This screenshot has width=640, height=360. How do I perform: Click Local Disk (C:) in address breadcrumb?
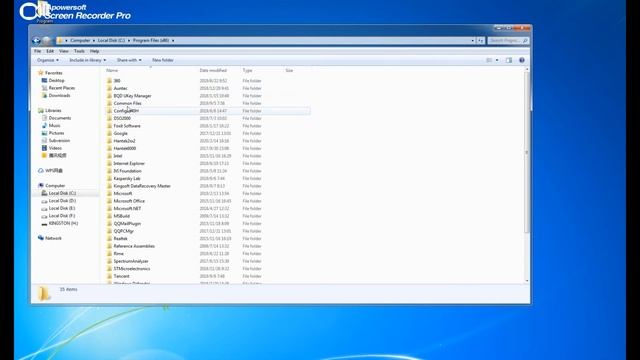click(x=111, y=40)
